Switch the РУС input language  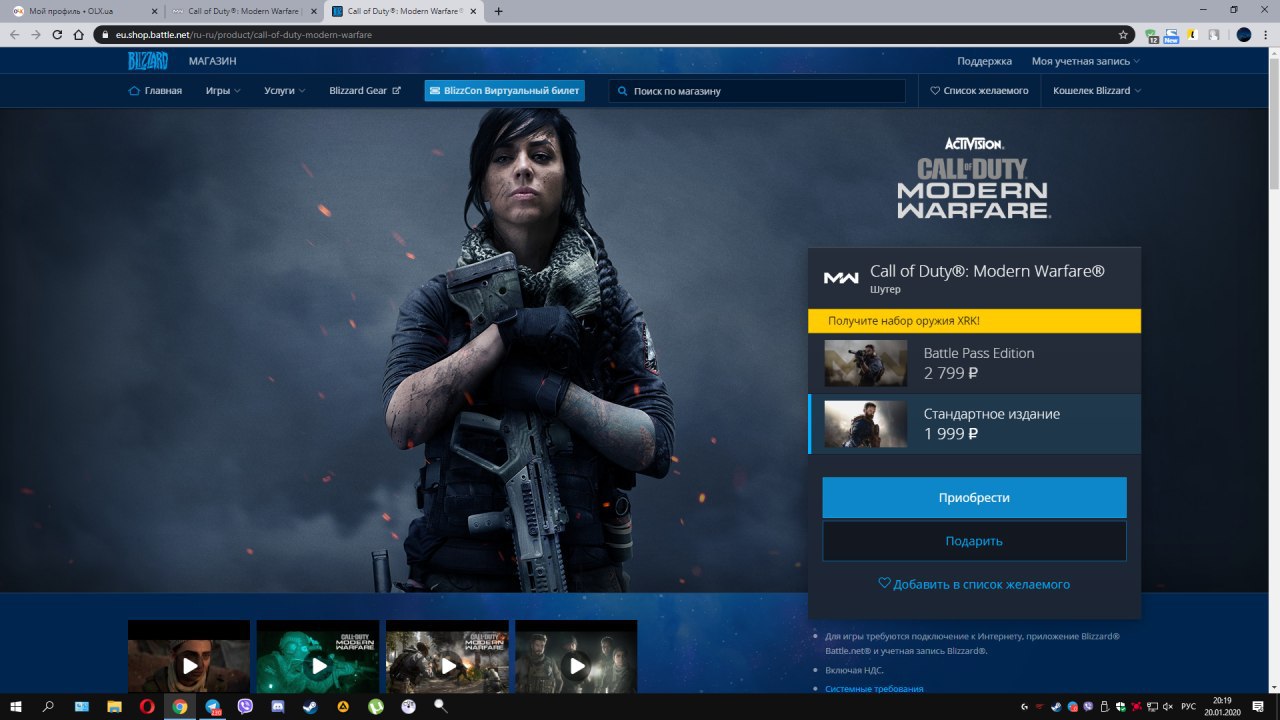point(1189,706)
